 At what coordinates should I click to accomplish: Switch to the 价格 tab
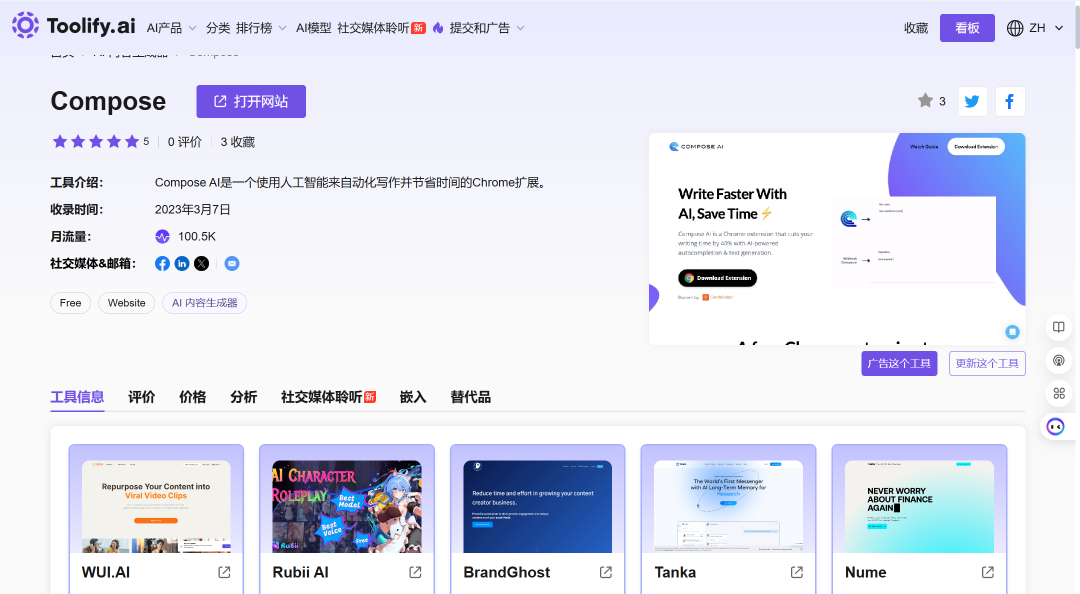tap(192, 397)
